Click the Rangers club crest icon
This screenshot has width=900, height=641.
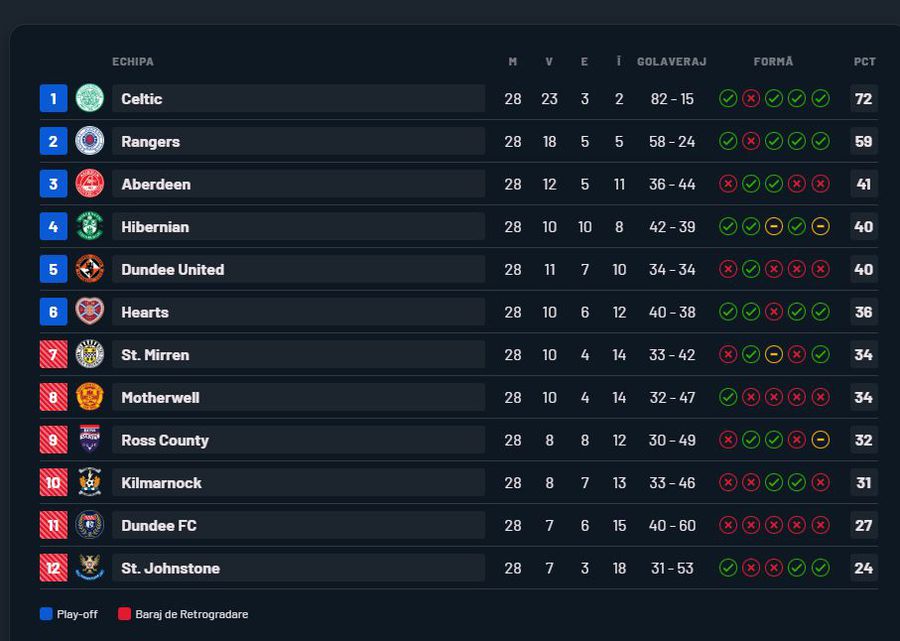pyautogui.click(x=90, y=141)
